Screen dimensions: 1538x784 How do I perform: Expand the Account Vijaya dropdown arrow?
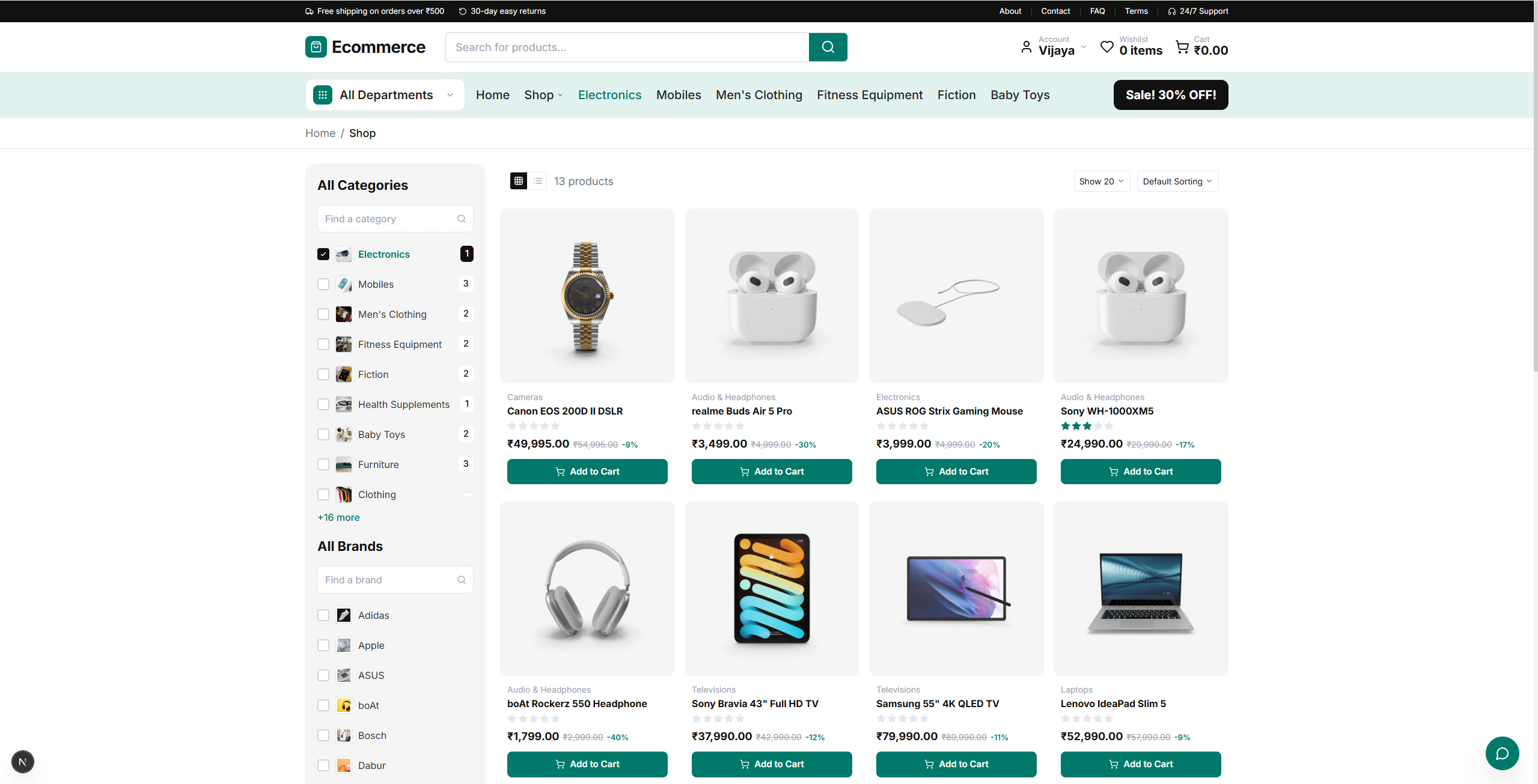point(1084,47)
